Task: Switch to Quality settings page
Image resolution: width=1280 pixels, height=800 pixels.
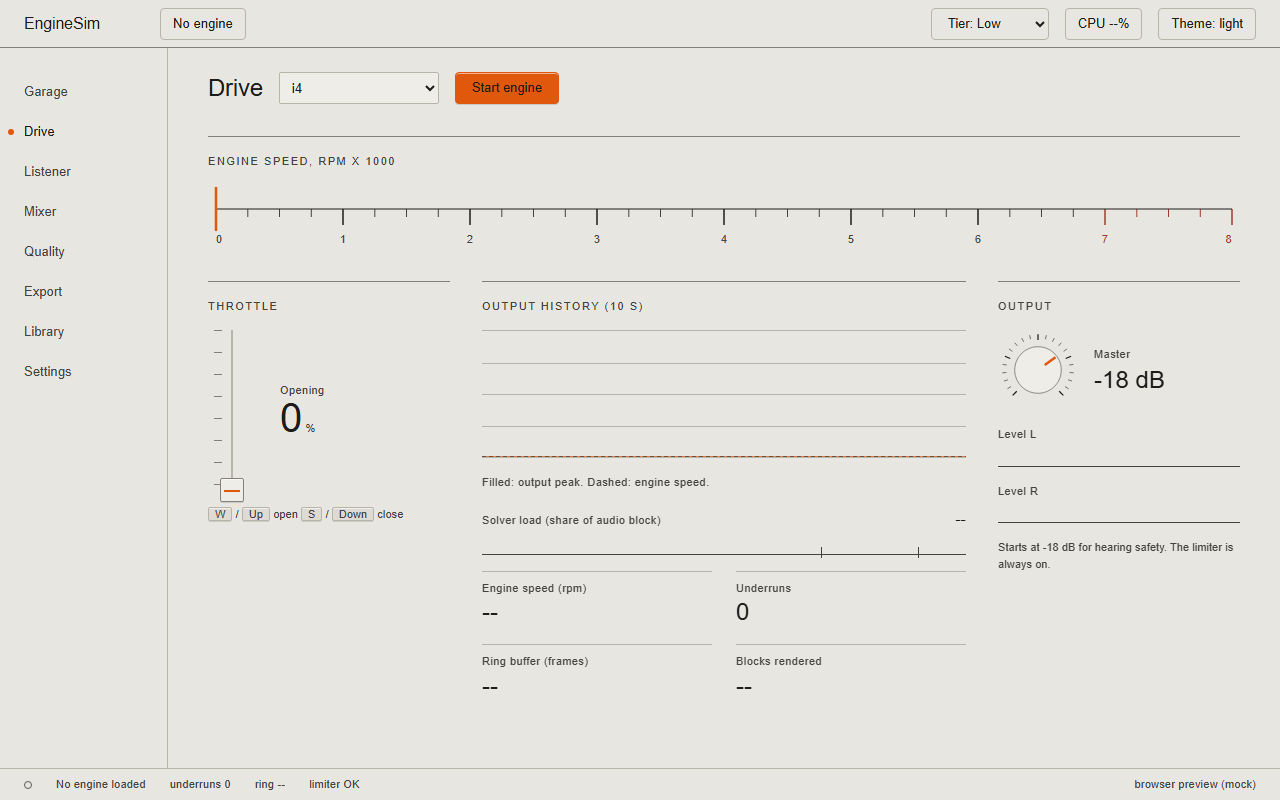Action: [44, 251]
